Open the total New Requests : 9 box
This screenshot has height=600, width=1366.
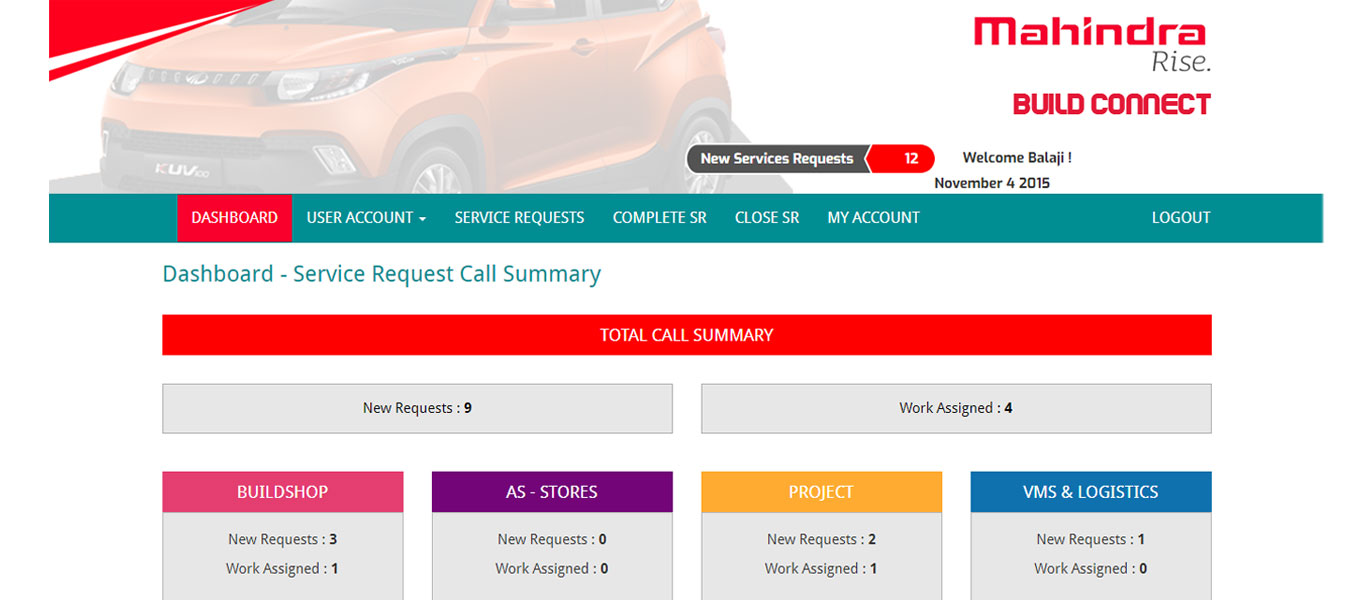(417, 408)
